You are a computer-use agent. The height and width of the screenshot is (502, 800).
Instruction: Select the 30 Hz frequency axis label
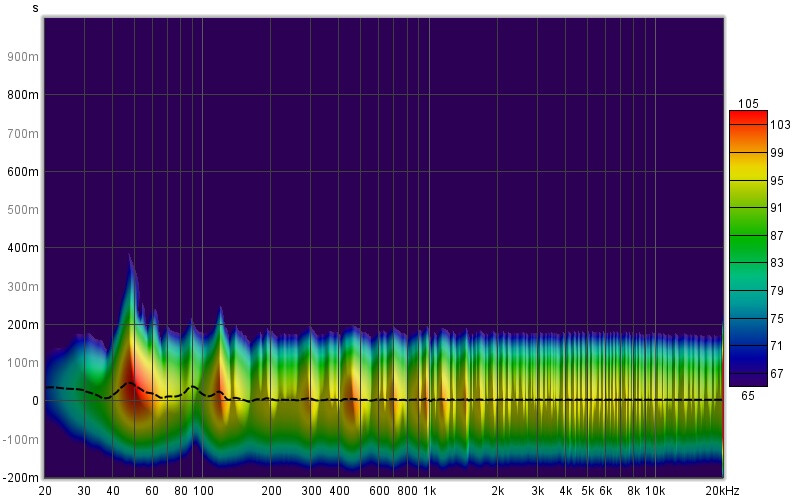[x=84, y=491]
